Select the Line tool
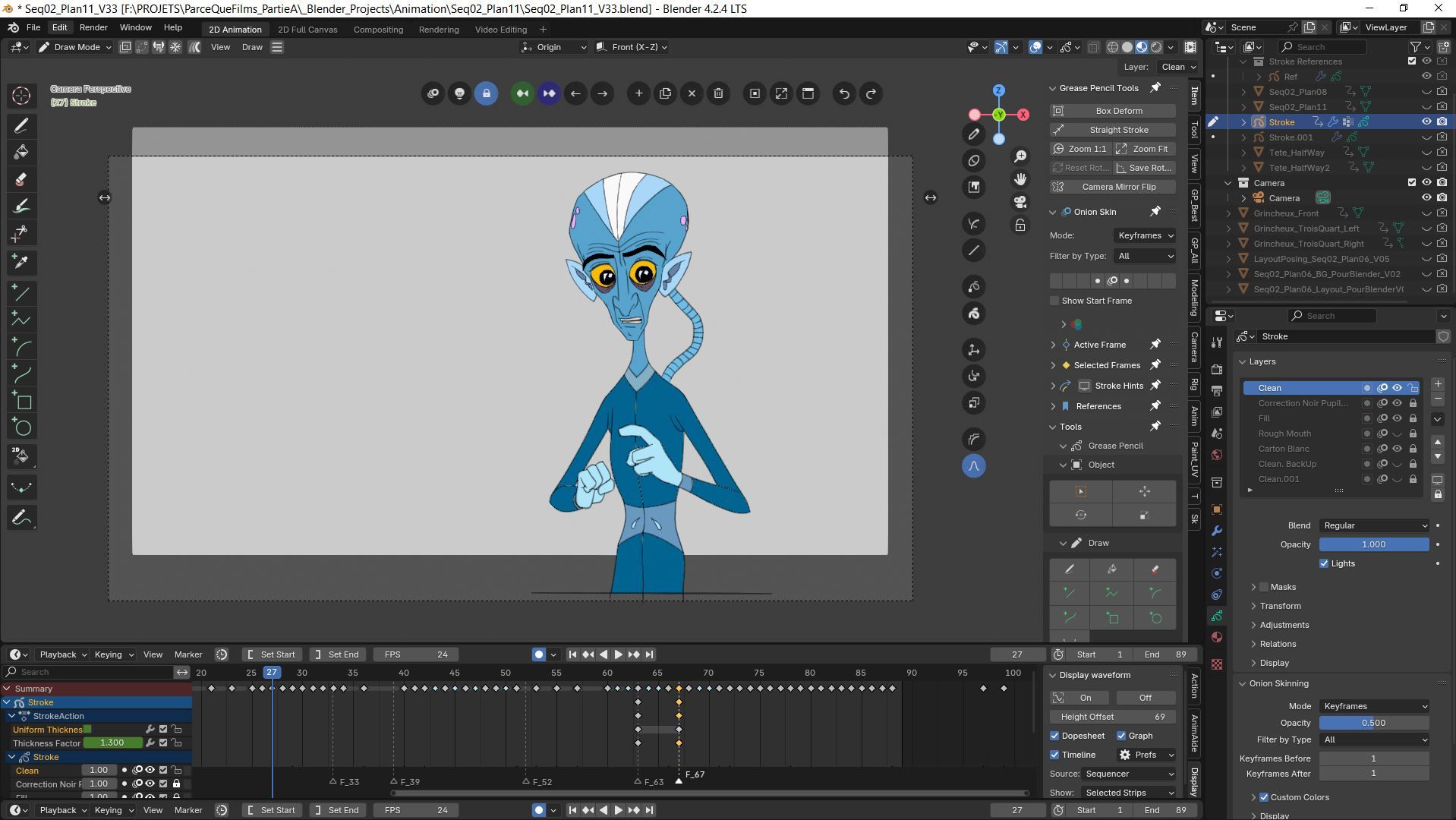 point(21,293)
